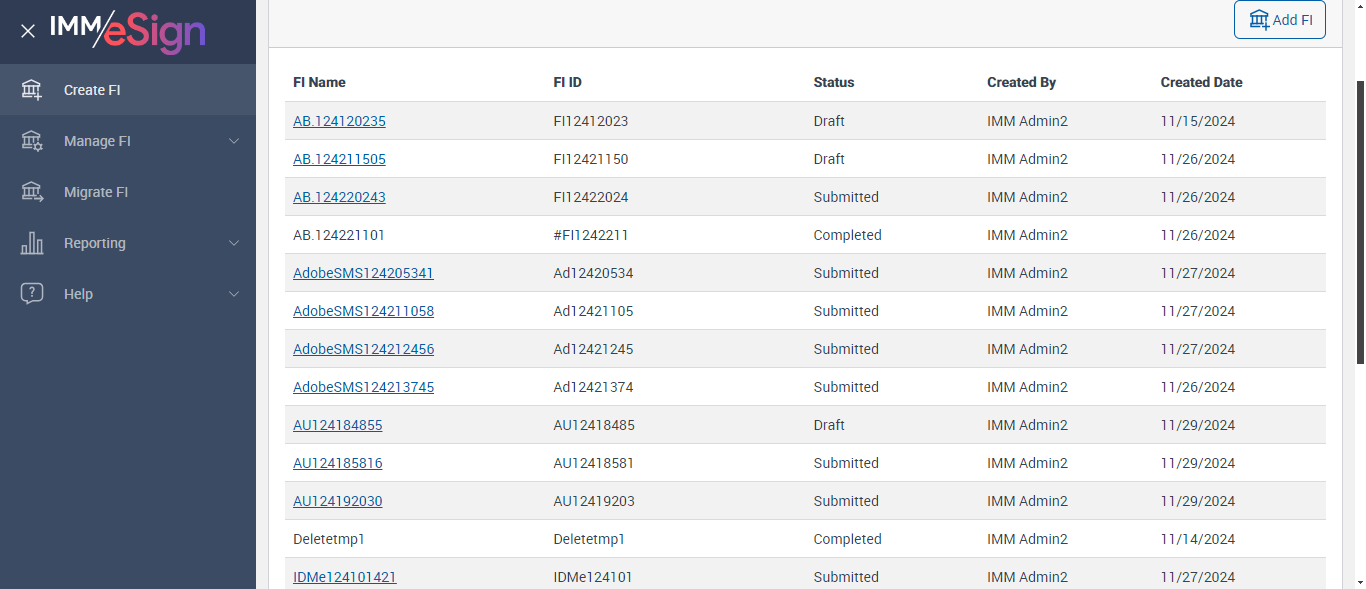Image resolution: width=1366 pixels, height=589 pixels.
Task: Open the AdobeSMS124205341 FI link
Action: [363, 273]
